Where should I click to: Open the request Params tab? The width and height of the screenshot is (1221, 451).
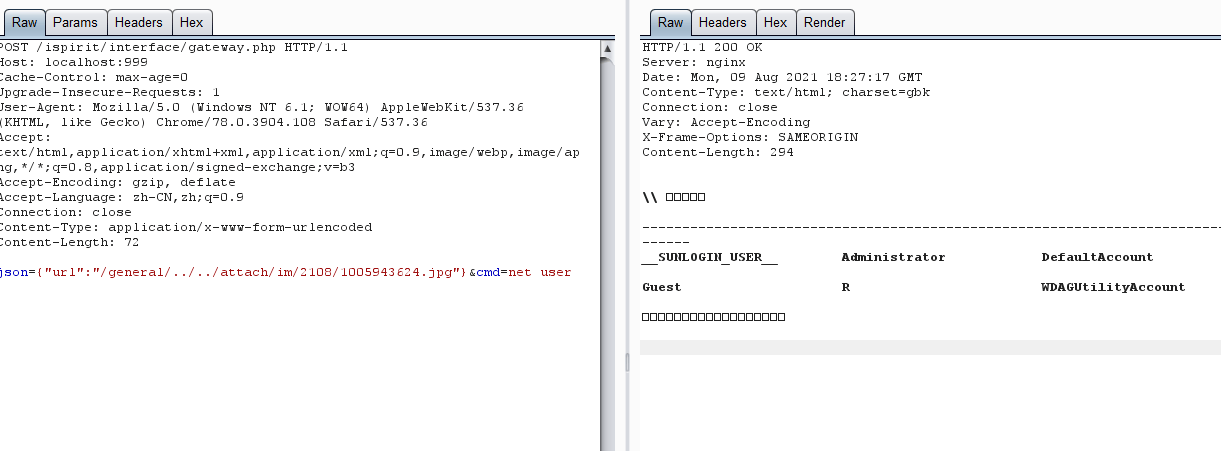click(x=76, y=22)
